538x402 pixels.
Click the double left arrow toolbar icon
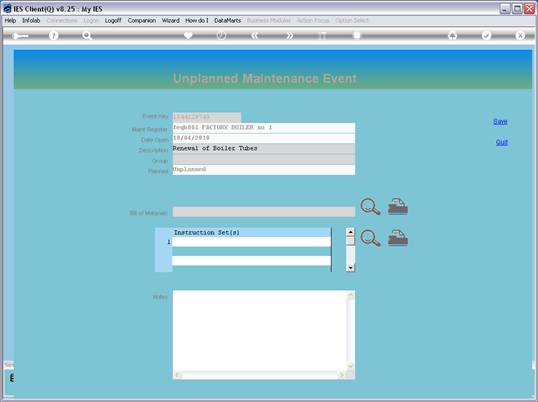coord(255,35)
